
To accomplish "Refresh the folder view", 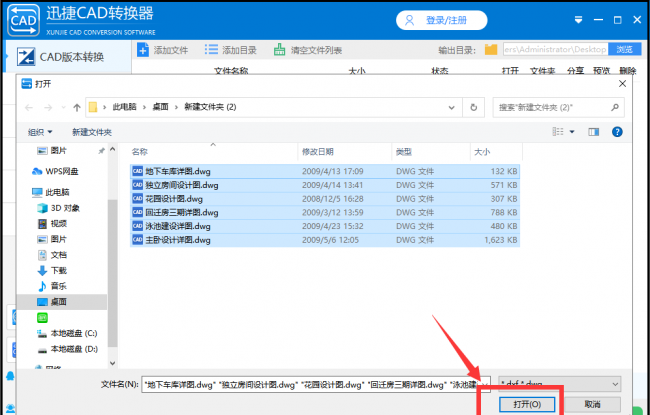I will click(x=473, y=107).
